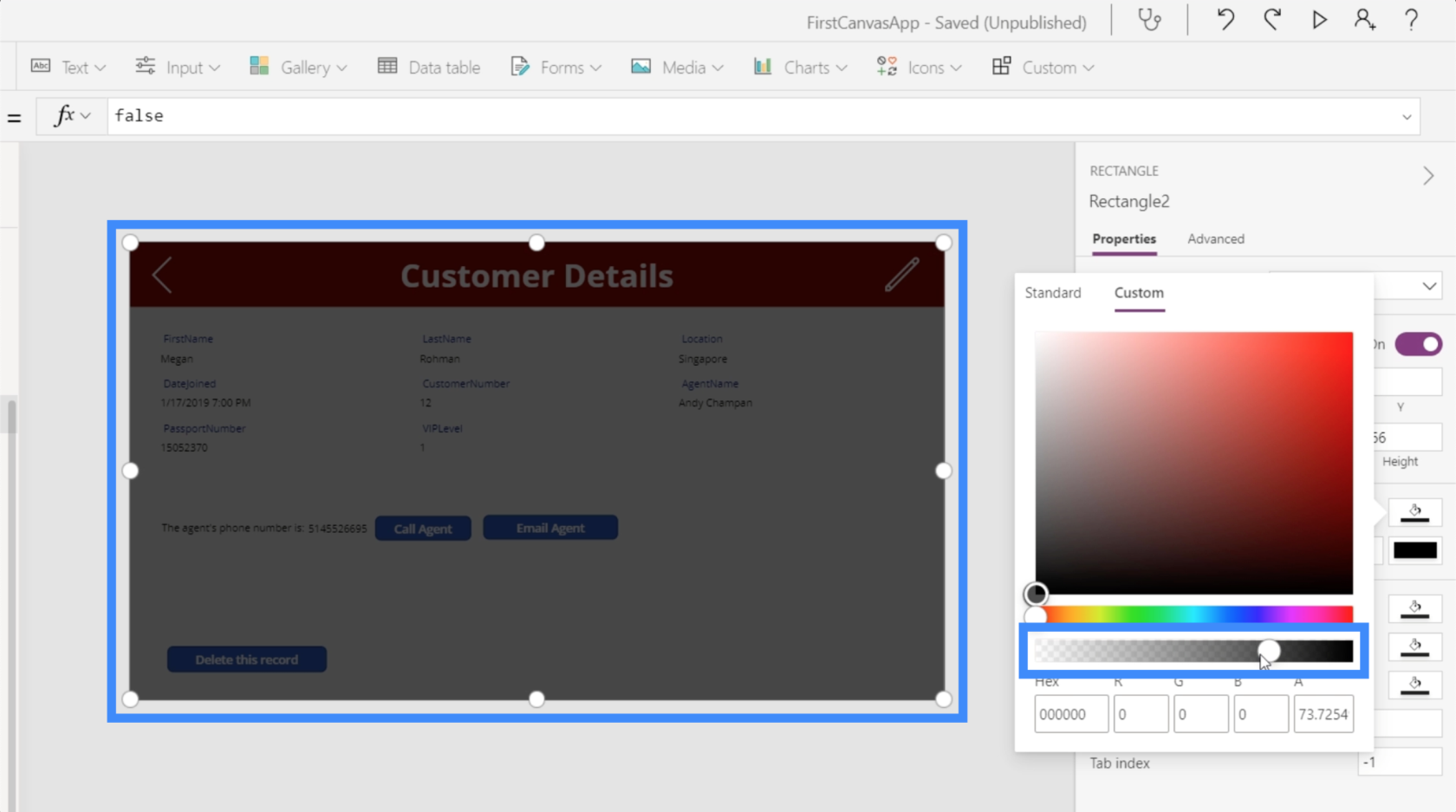Click the B color value field
Viewport: 1456px width, 812px height.
(x=1260, y=714)
